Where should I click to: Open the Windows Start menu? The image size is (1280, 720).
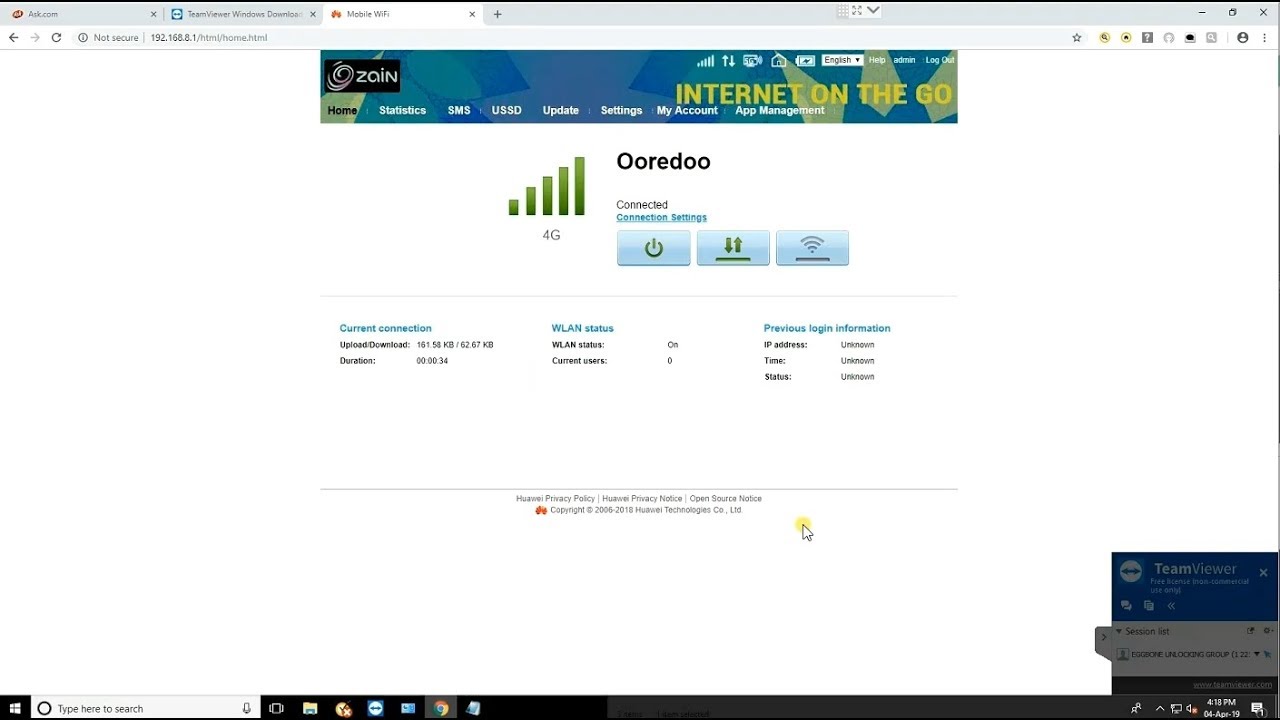click(15, 708)
